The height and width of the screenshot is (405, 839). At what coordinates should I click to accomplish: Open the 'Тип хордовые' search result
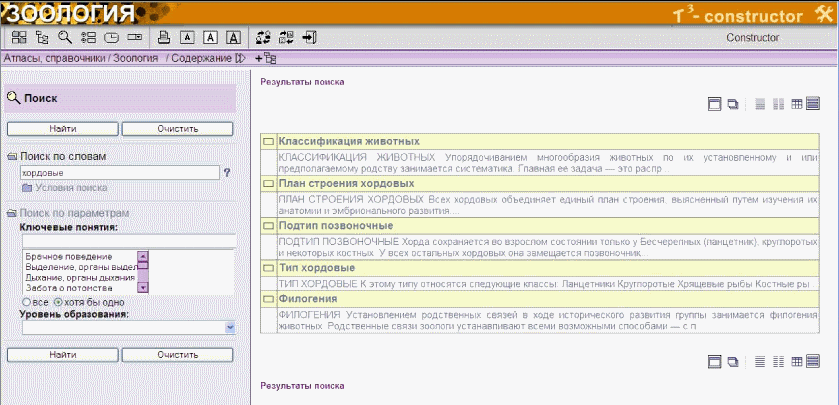316,269
